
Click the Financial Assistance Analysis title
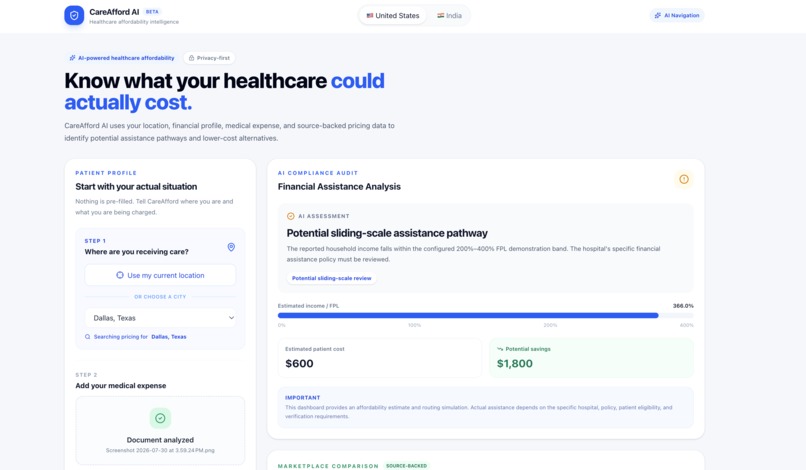click(339, 187)
